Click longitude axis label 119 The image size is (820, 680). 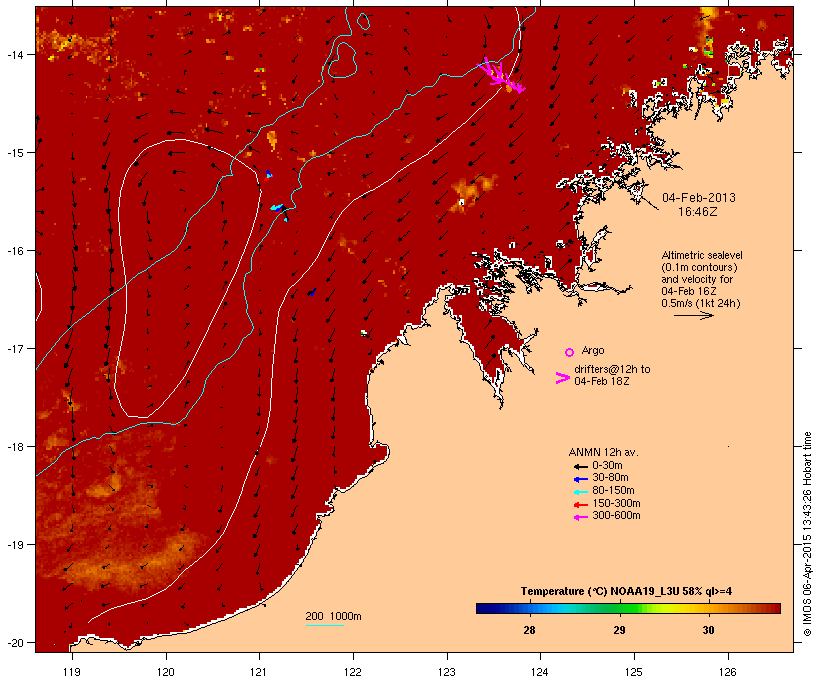point(72,672)
